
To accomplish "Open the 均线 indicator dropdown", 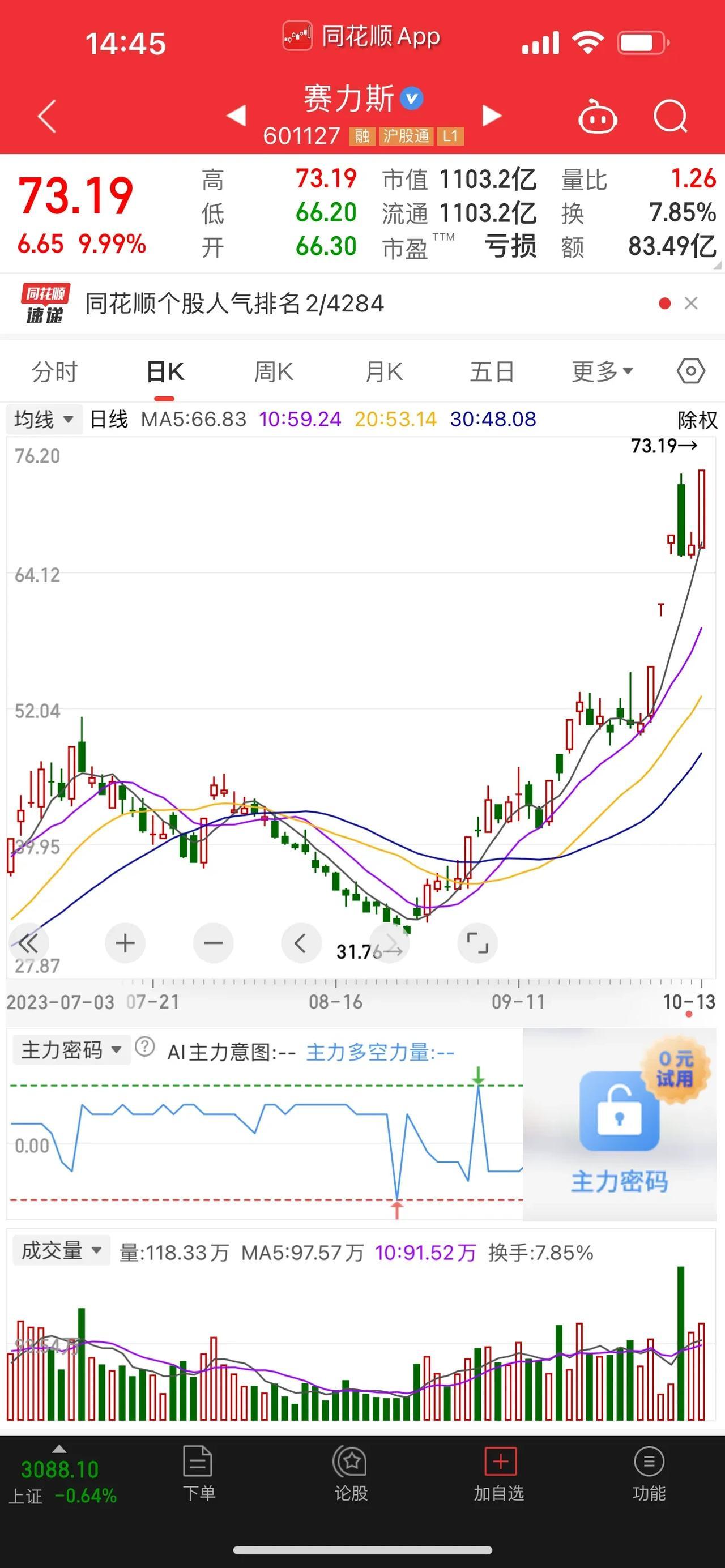I will pos(44,420).
